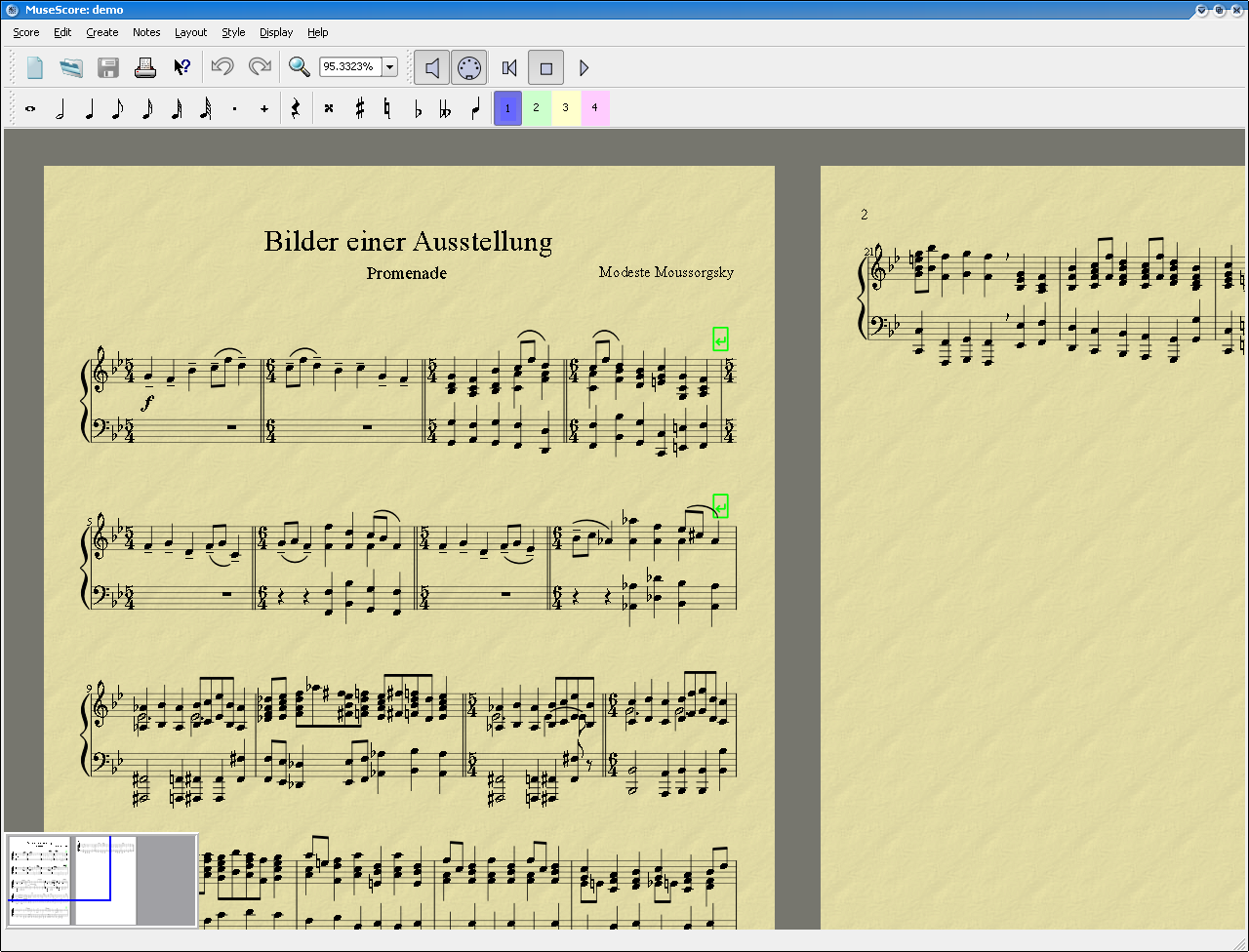Image resolution: width=1249 pixels, height=952 pixels.
Task: Toggle the MIDI input connector button
Action: [469, 67]
